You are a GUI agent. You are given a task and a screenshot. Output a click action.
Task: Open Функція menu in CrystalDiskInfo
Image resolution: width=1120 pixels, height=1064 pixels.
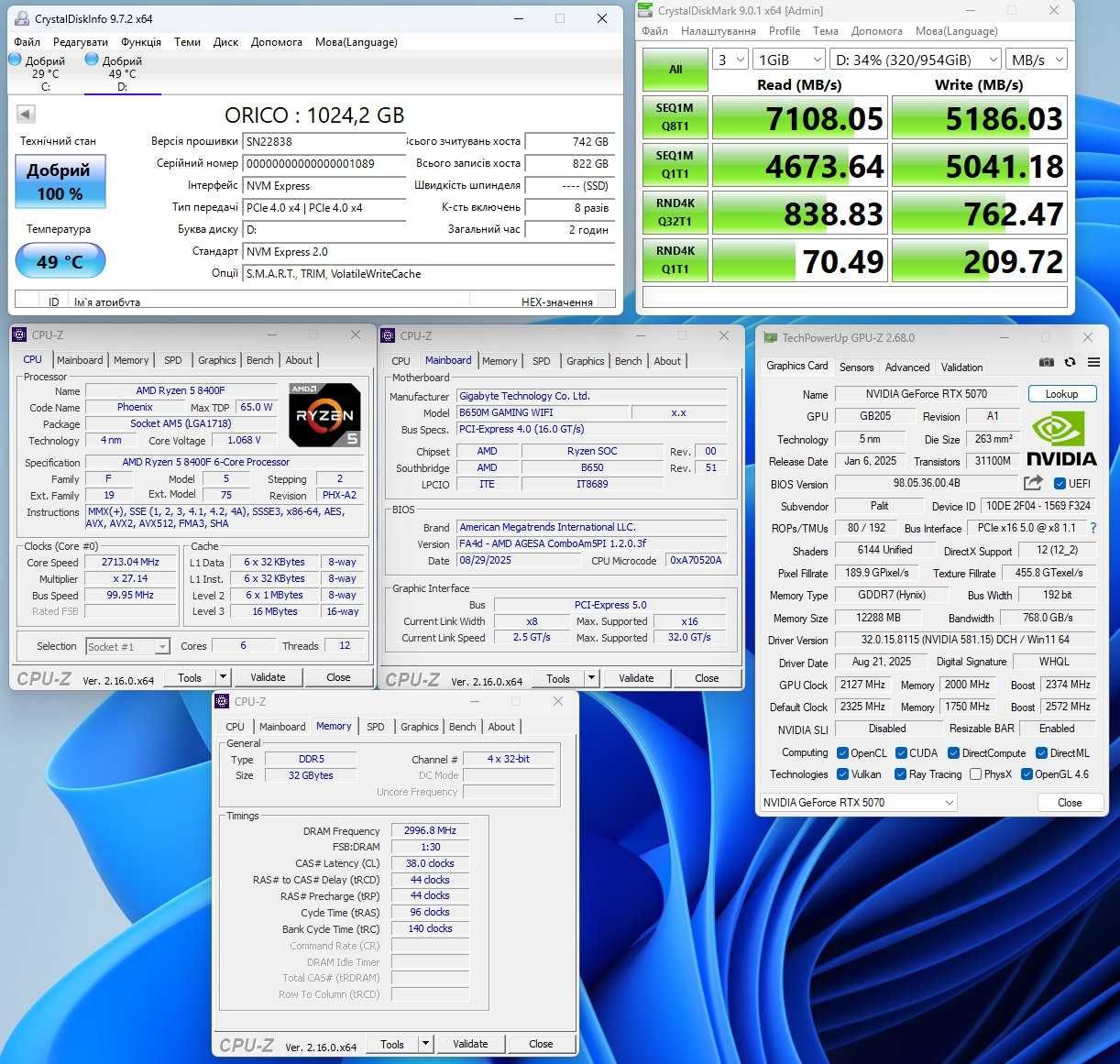click(x=141, y=41)
